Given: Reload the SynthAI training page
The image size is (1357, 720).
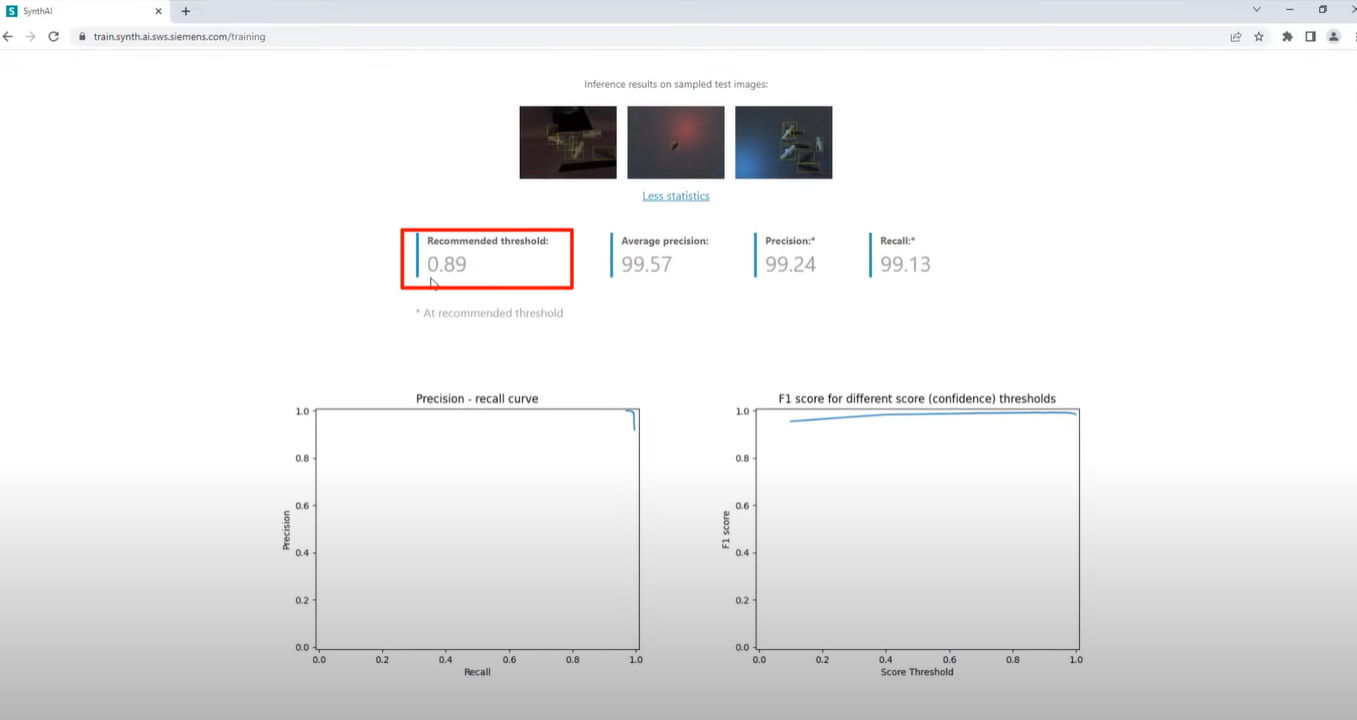Looking at the screenshot, I should click(54, 36).
